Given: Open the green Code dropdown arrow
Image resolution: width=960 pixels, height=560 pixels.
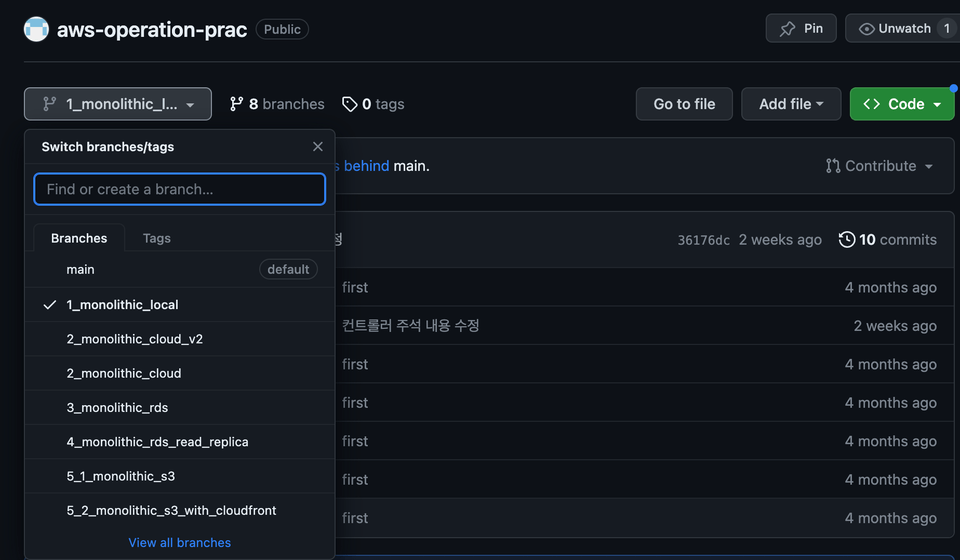Looking at the screenshot, I should pos(937,105).
